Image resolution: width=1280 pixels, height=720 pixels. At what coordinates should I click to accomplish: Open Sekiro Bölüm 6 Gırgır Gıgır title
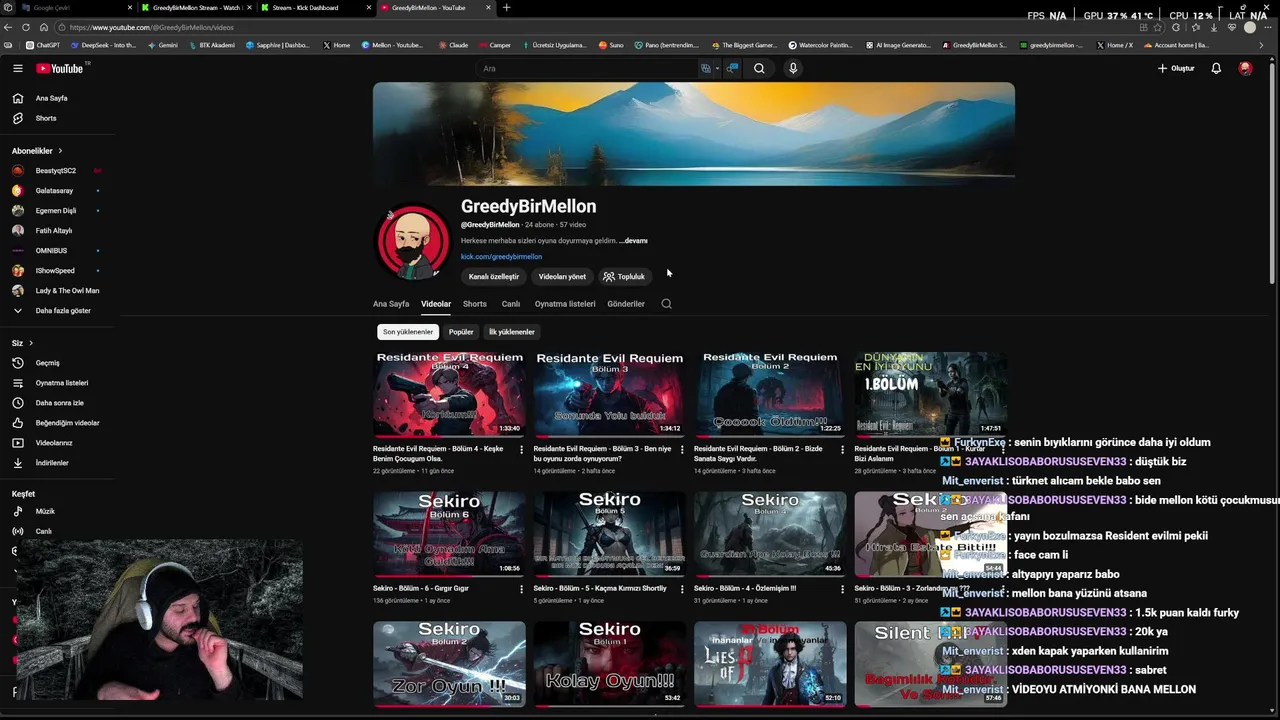click(x=421, y=589)
